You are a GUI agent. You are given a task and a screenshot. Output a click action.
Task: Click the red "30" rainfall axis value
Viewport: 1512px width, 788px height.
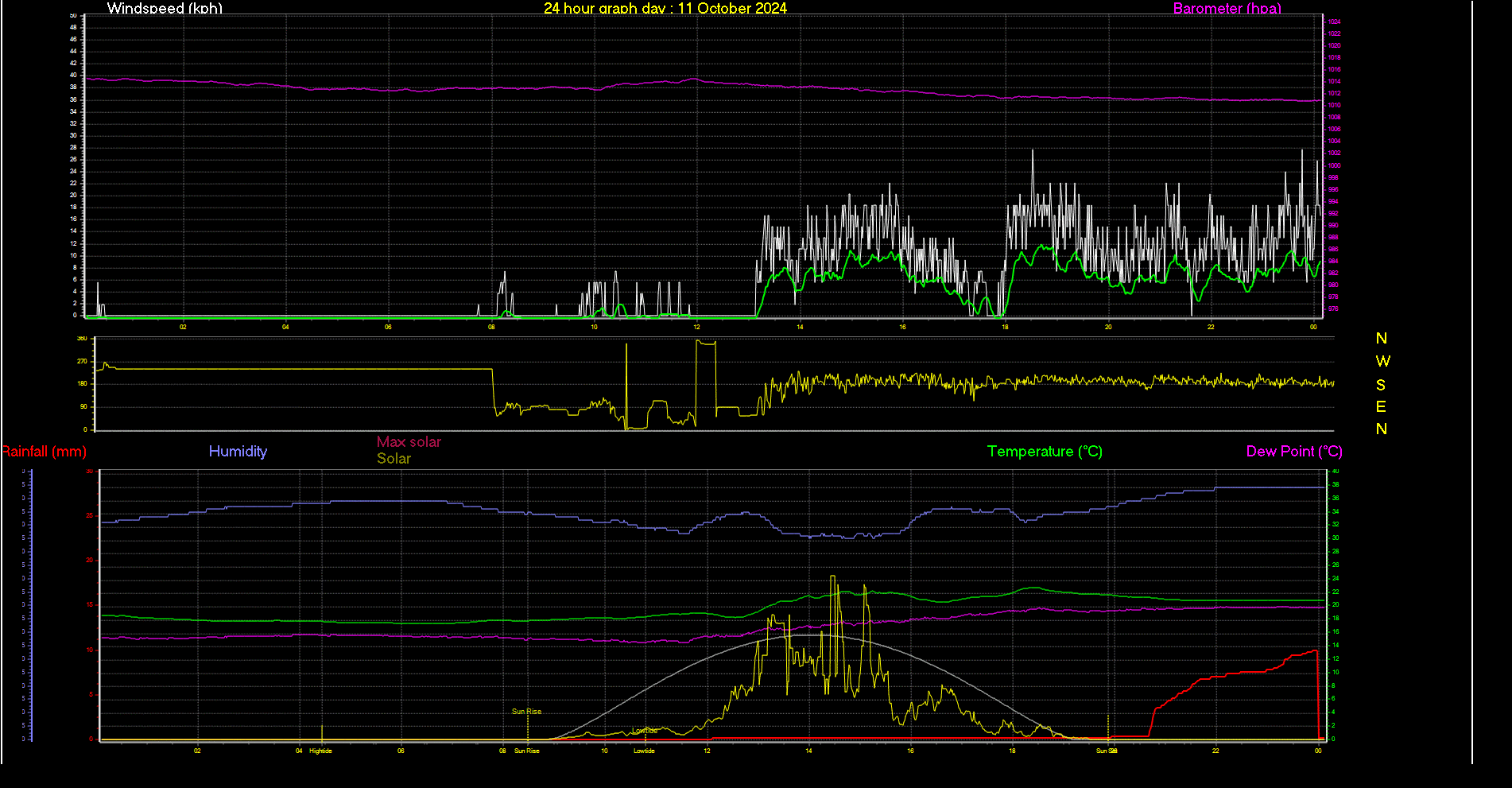90,472
